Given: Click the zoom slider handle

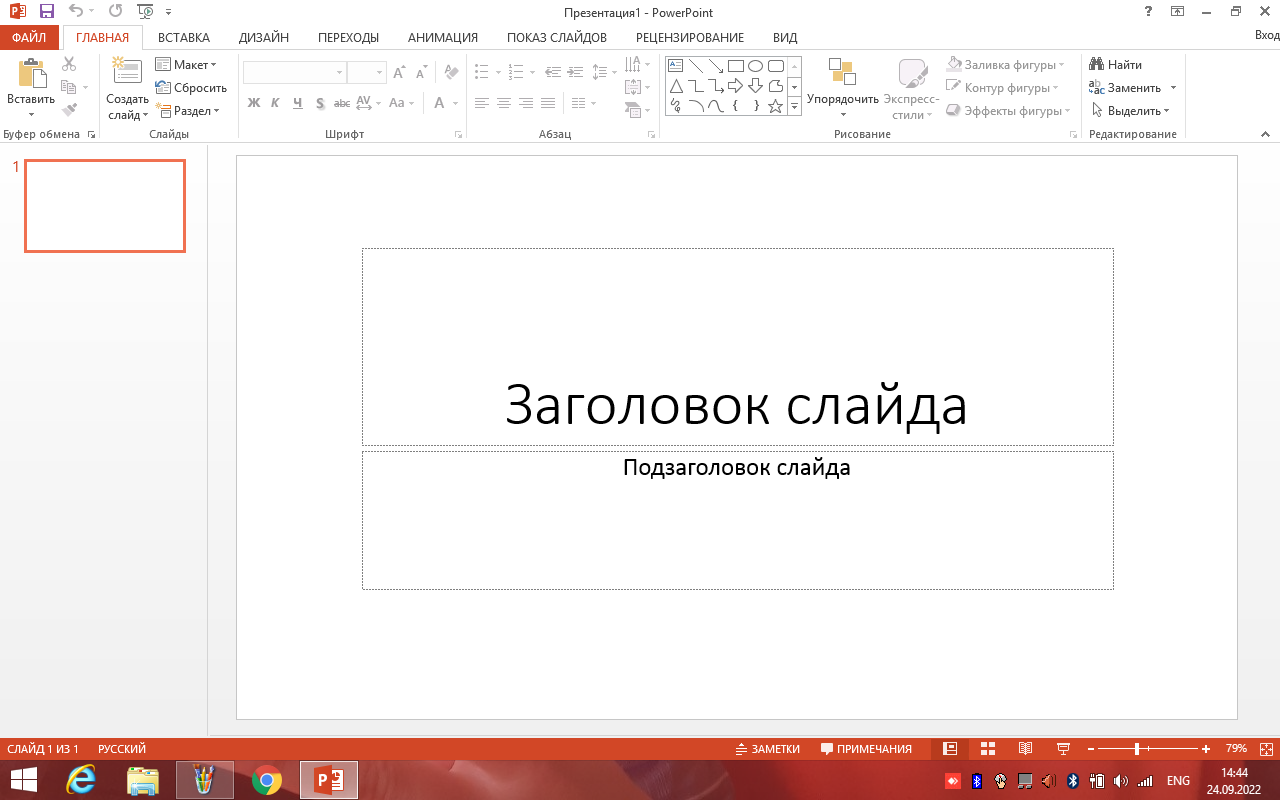Looking at the screenshot, I should [x=1137, y=749].
